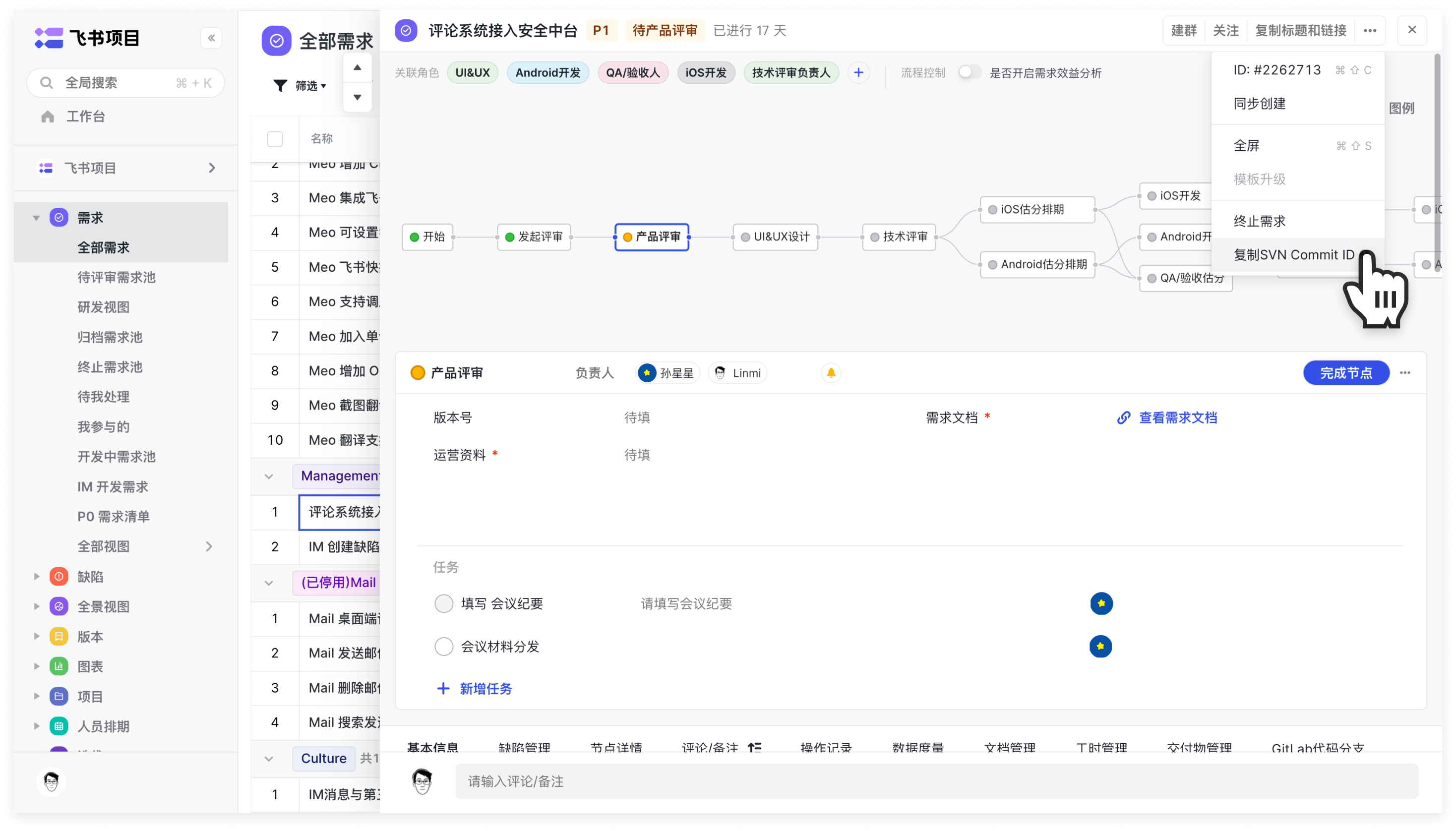Screen dimensions: 1456x831
Task: Collapse the 需求 tree section
Action: (x=37, y=218)
